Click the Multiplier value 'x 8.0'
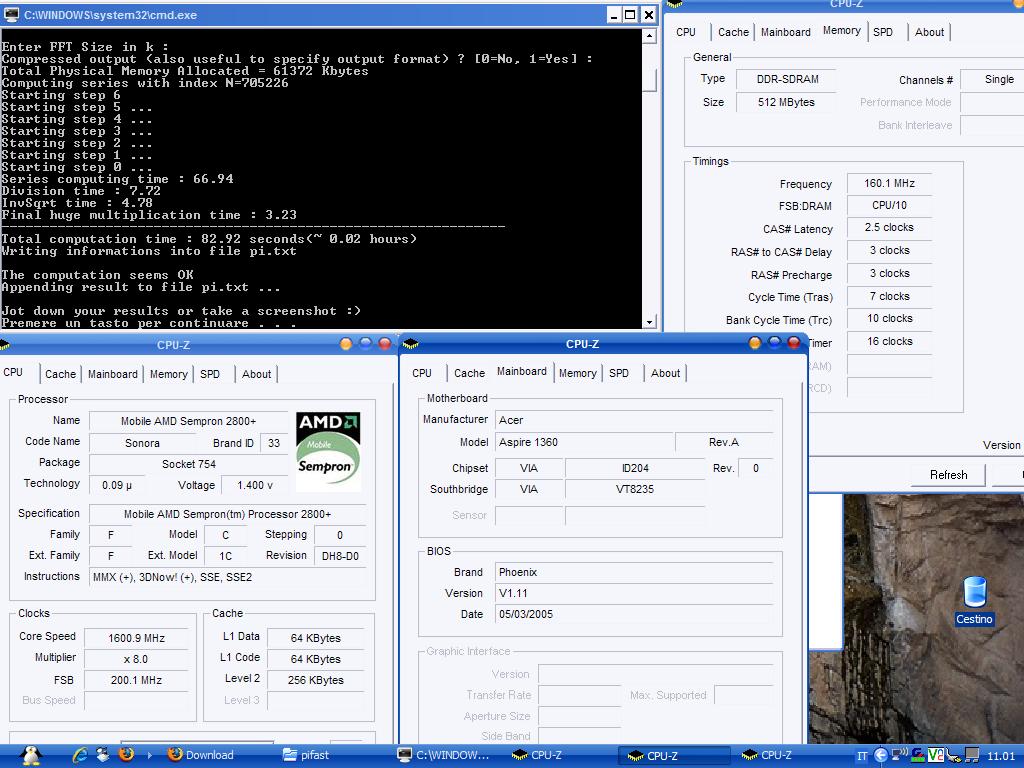 136,659
